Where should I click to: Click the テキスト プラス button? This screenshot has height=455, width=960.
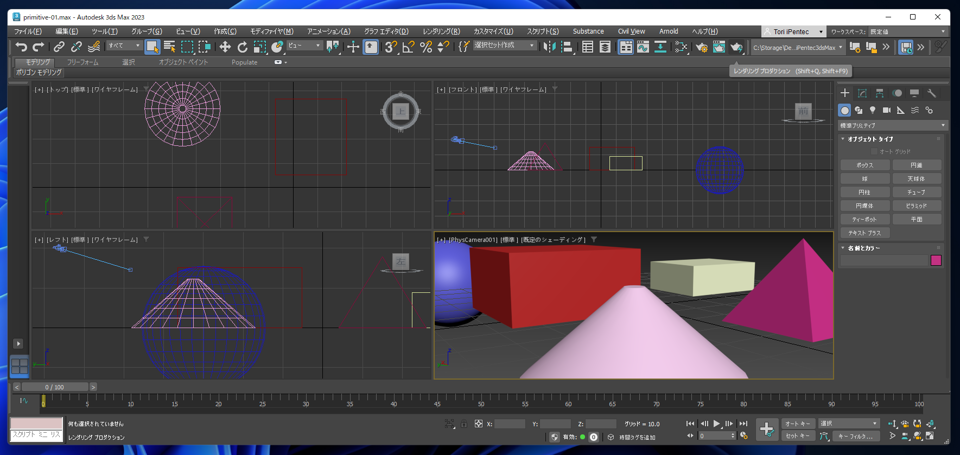click(x=865, y=233)
